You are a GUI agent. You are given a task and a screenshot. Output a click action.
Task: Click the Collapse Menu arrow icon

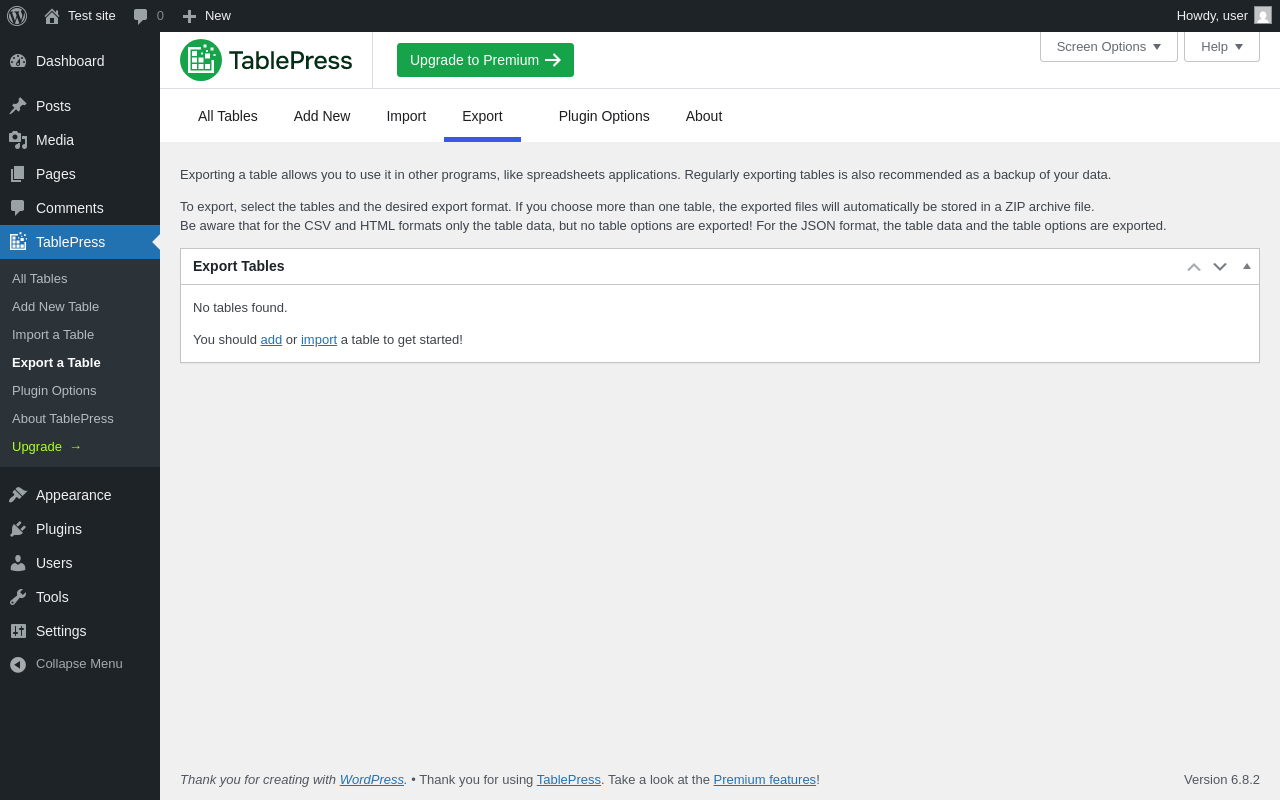coord(18,664)
